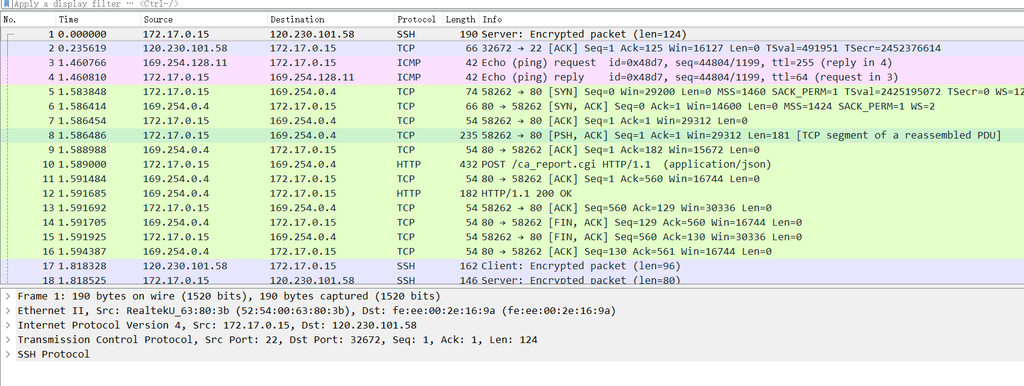Click the ICMP protocol cell of packet 4
The width and height of the screenshot is (1024, 386).
pyautogui.click(x=409, y=77)
